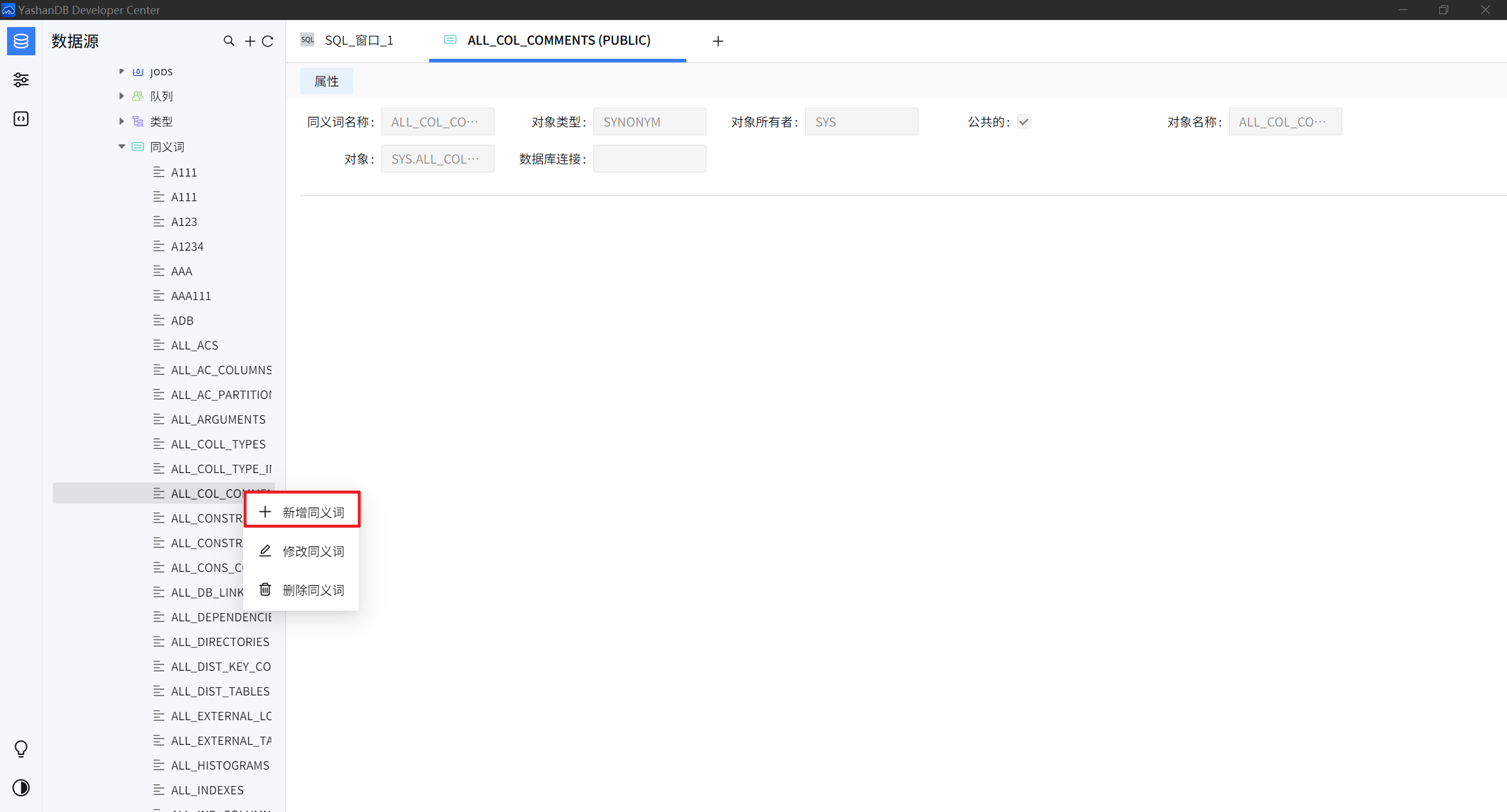Image resolution: width=1507 pixels, height=812 pixels.
Task: Click the 同义词名称 input field
Action: (x=438, y=122)
